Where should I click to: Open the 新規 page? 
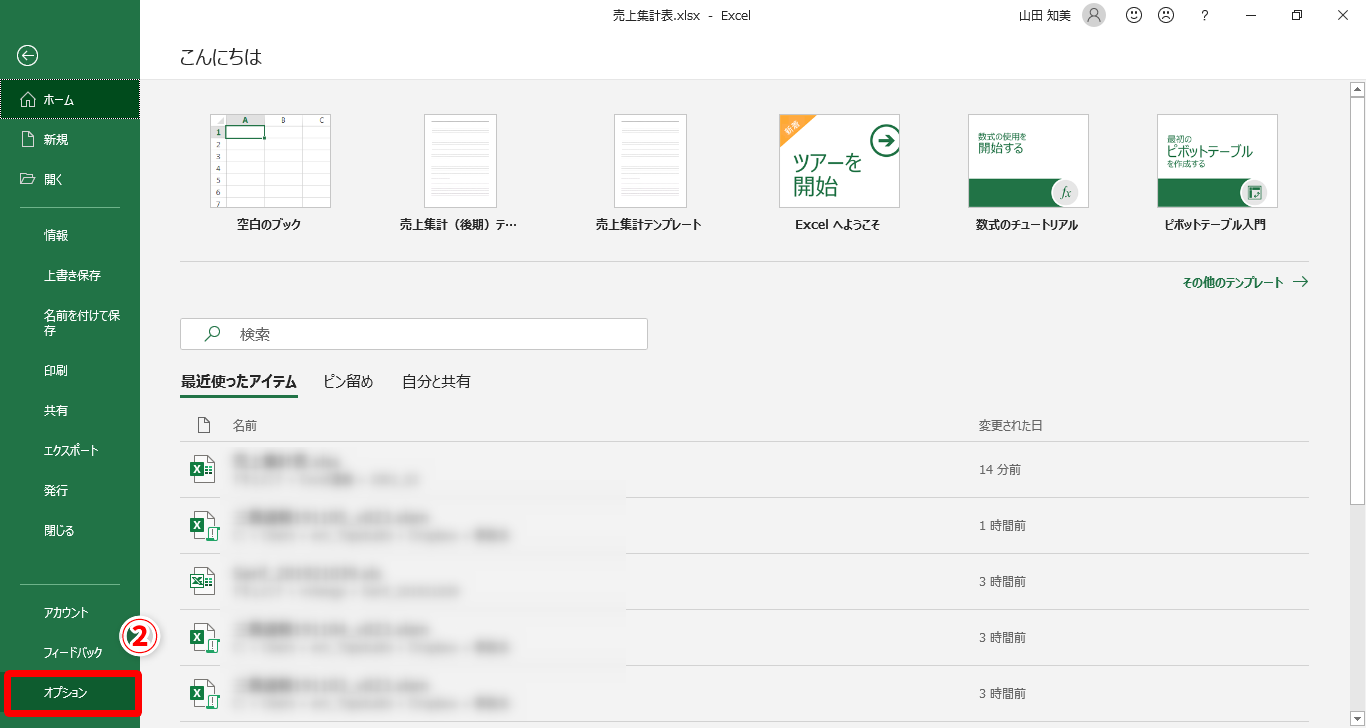pyautogui.click(x=70, y=140)
